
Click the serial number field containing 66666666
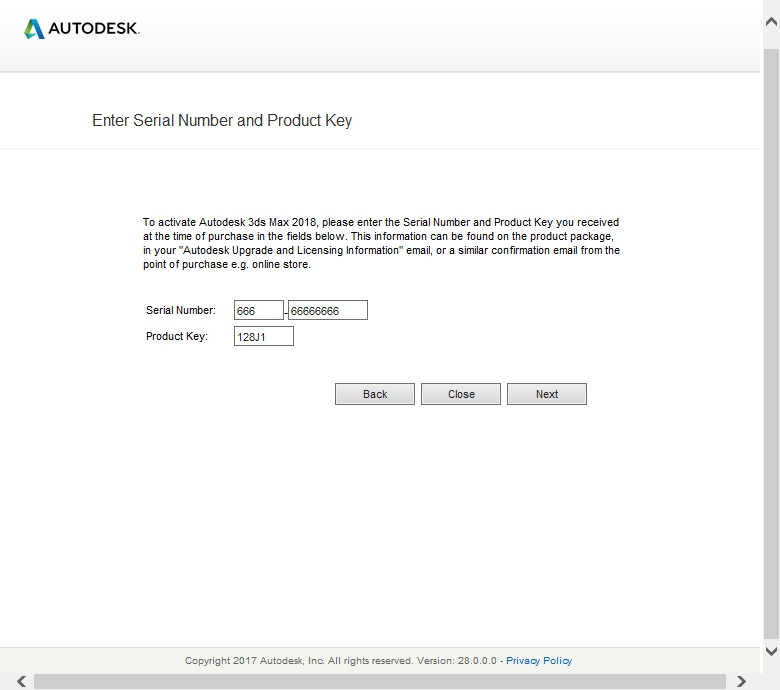[327, 311]
